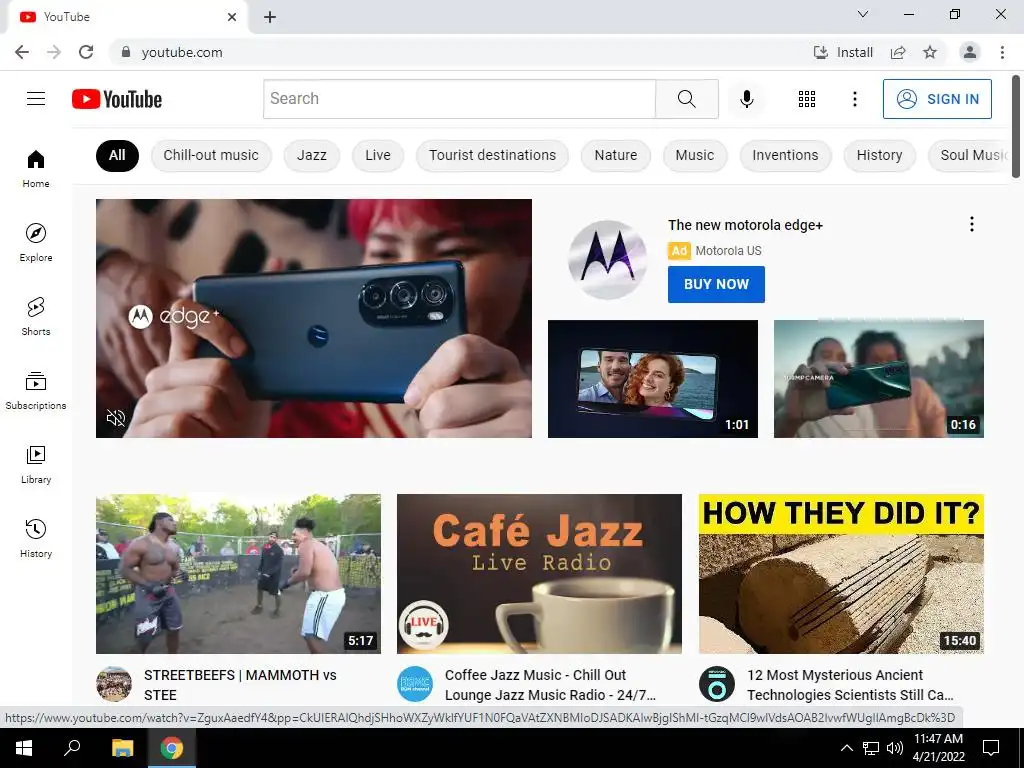Open Library in the sidebar
Image resolution: width=1024 pixels, height=768 pixels.
pos(36,464)
